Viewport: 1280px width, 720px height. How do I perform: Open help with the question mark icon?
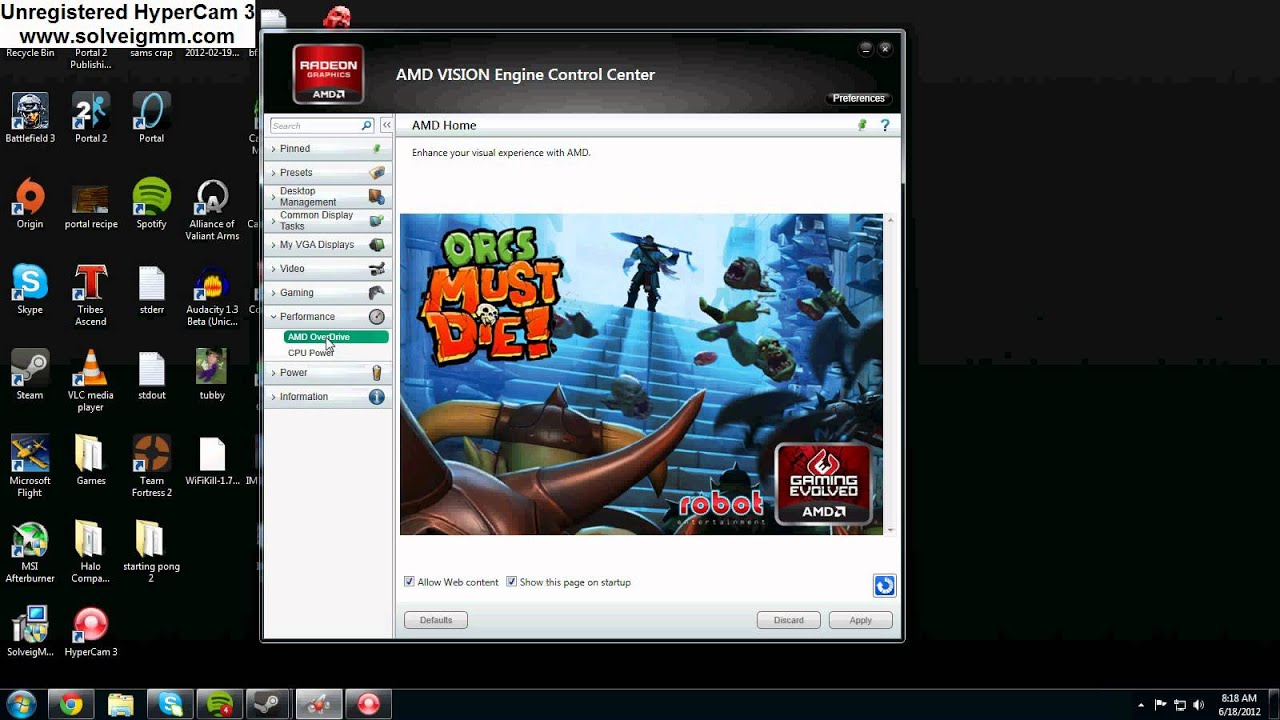(x=885, y=125)
